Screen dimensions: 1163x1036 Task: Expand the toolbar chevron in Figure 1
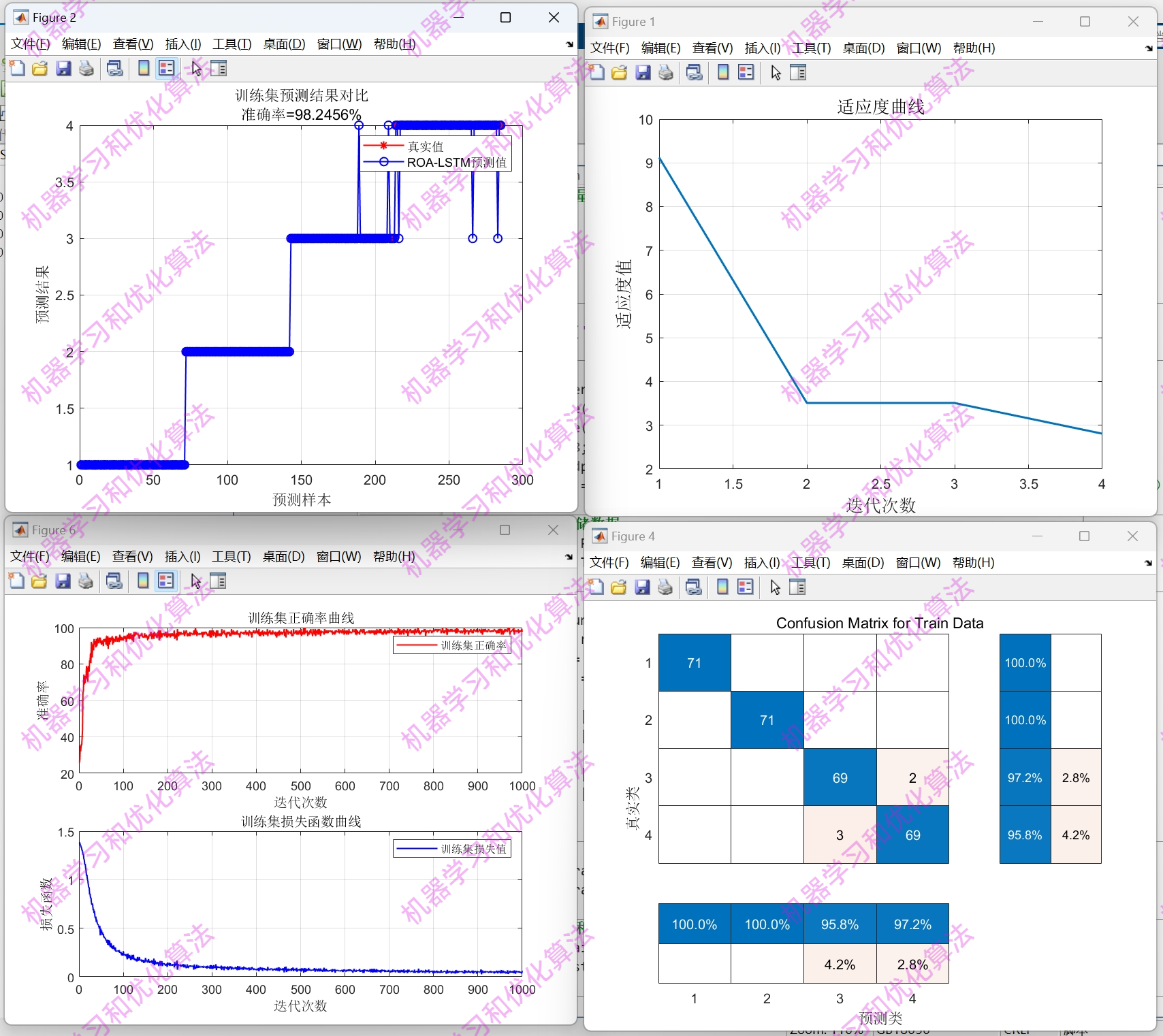coord(1148,48)
